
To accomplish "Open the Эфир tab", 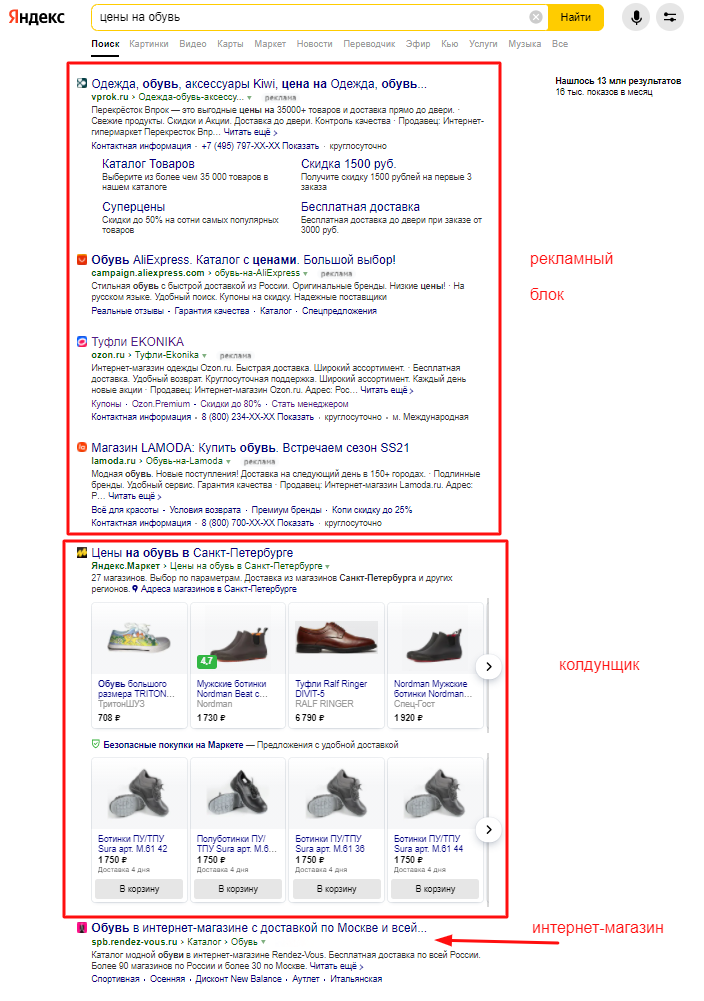I will pyautogui.click(x=418, y=44).
